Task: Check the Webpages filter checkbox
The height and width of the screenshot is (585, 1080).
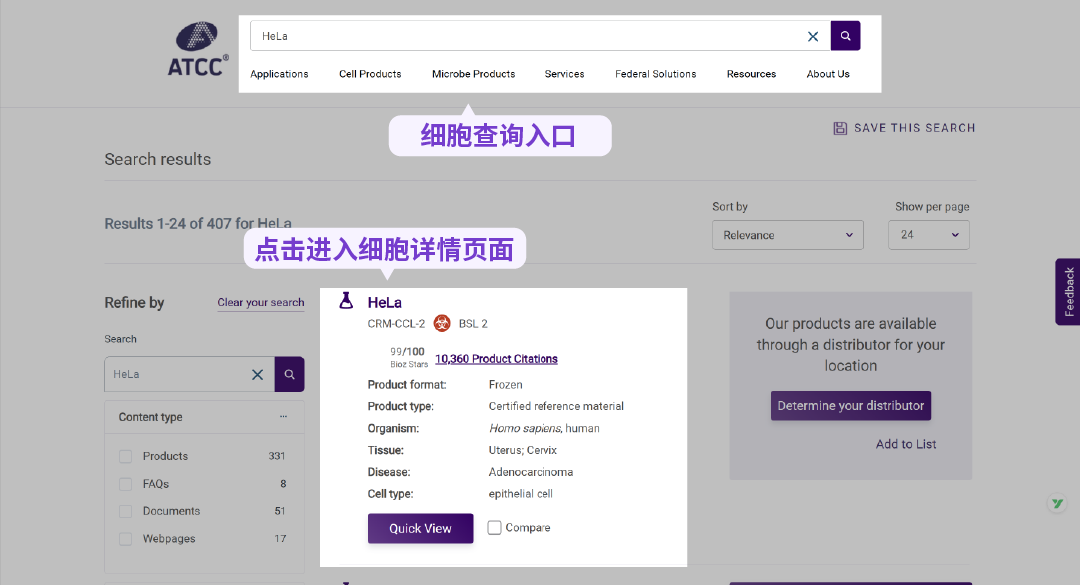Action: pos(125,539)
